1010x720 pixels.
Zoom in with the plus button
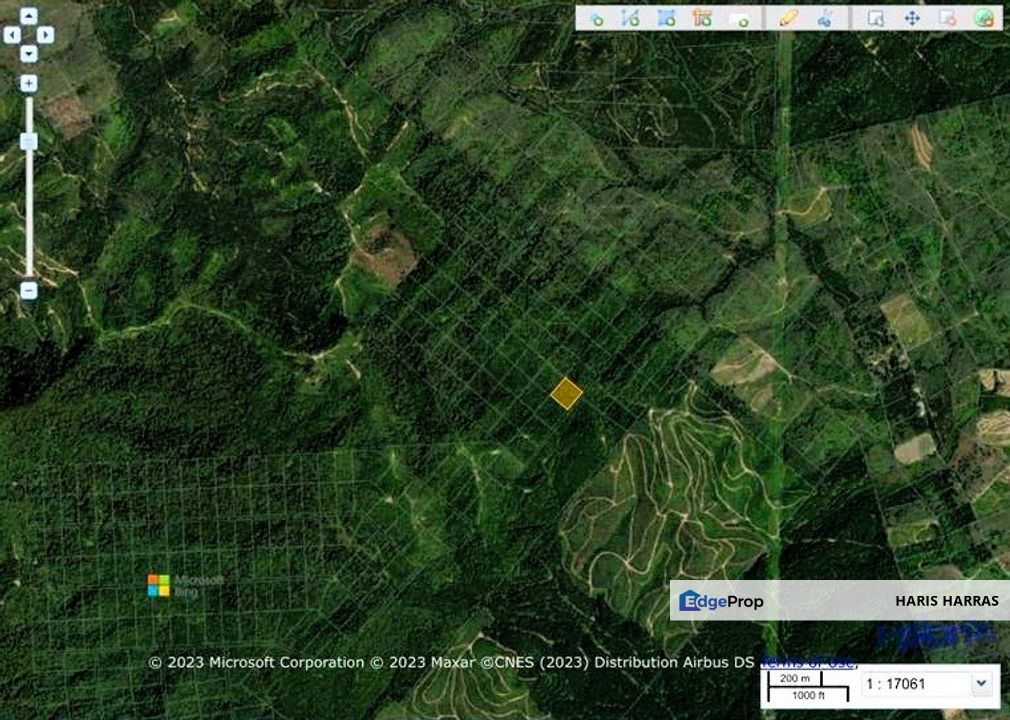coord(28,82)
